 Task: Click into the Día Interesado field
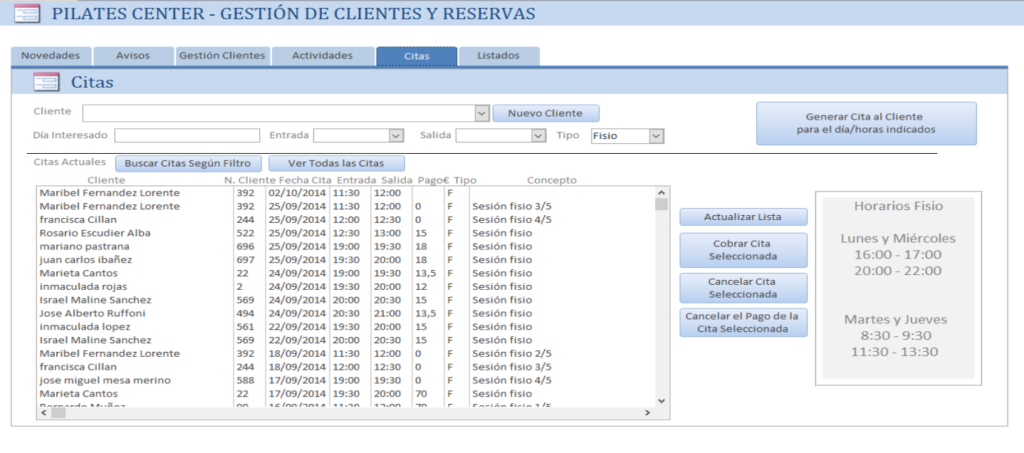click(x=187, y=136)
